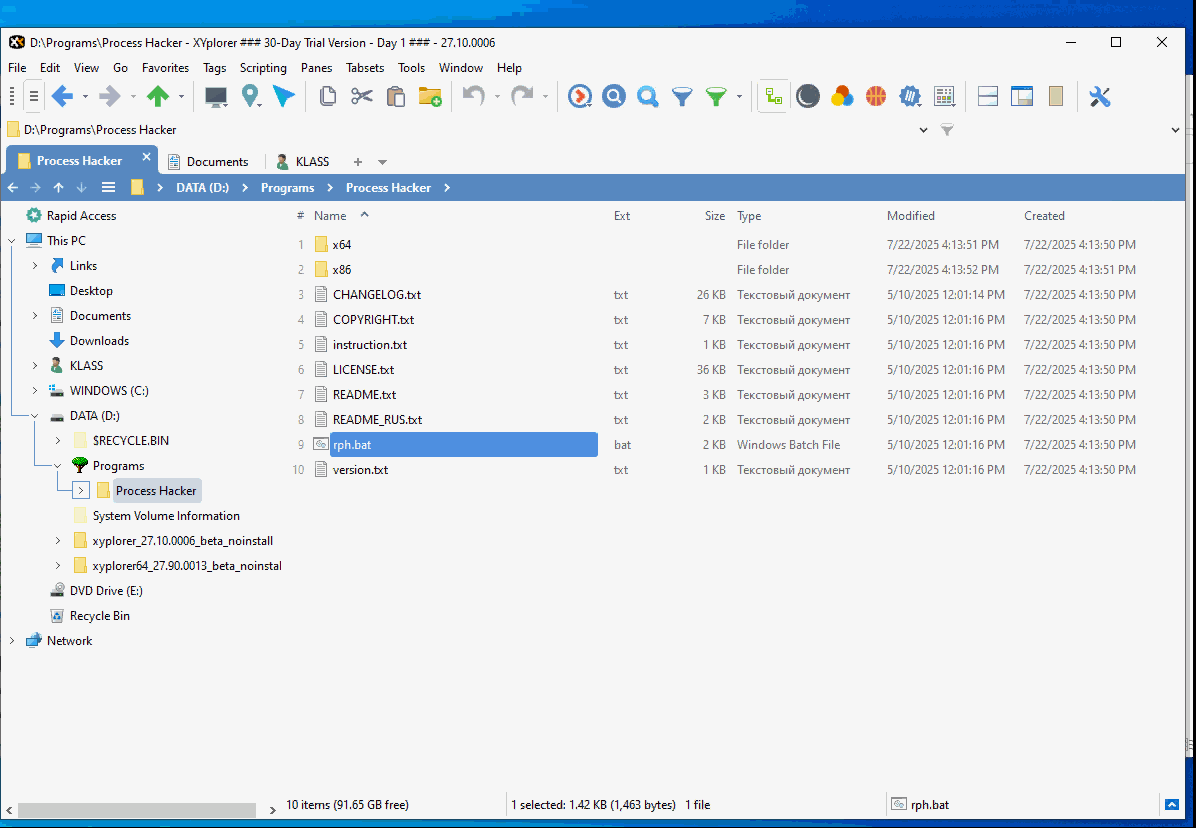Viewport: 1196px width, 828px height.
Task: Open Configuration with the wrench icon
Action: (x=1100, y=97)
